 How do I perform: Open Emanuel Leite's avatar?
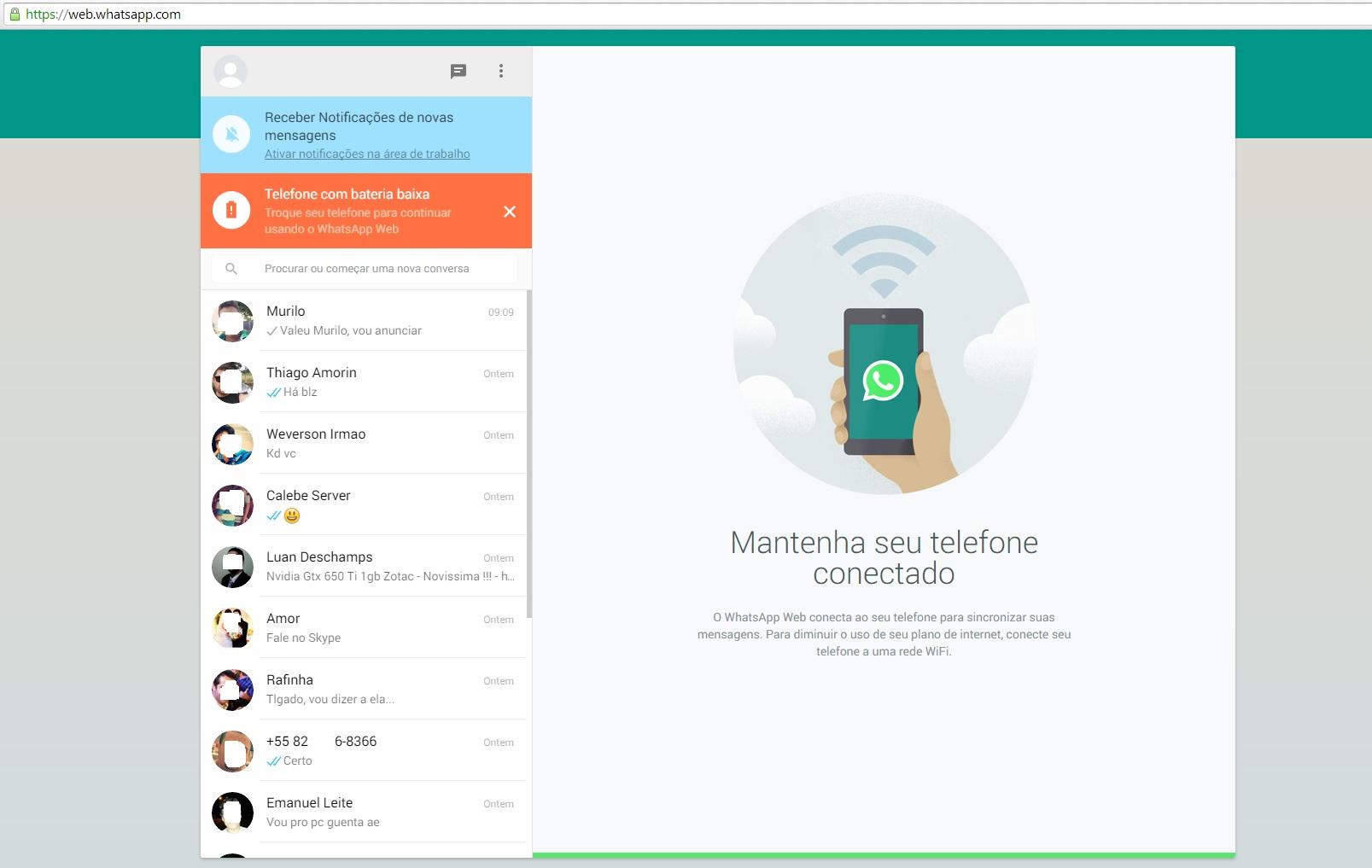tap(232, 813)
